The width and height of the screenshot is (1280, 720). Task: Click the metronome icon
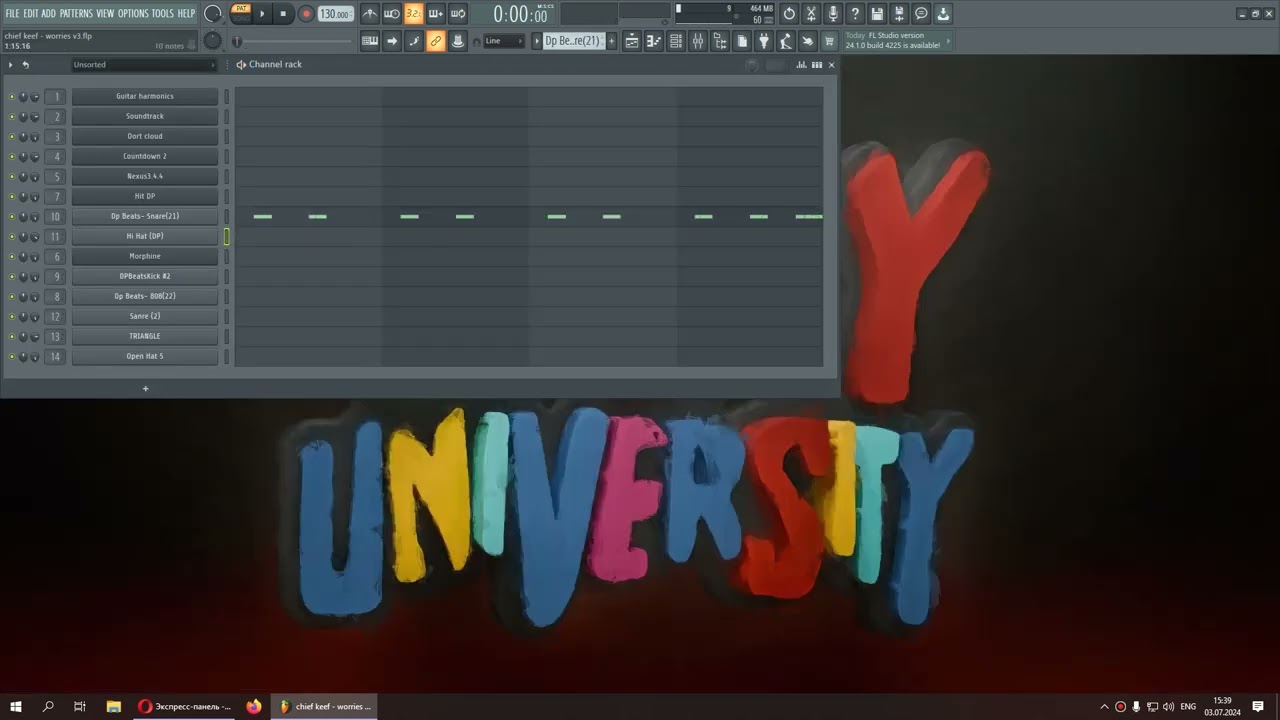pos(370,14)
